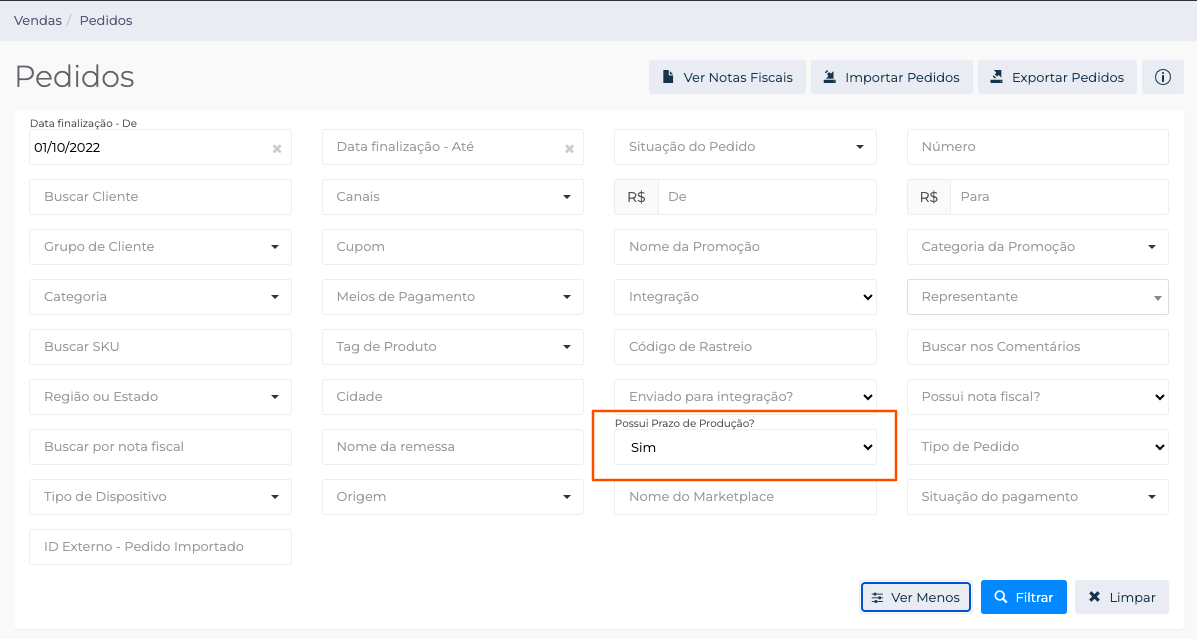Viewport: 1197px width, 639px height.
Task: Focus the Buscar SKU field
Action: (x=160, y=347)
